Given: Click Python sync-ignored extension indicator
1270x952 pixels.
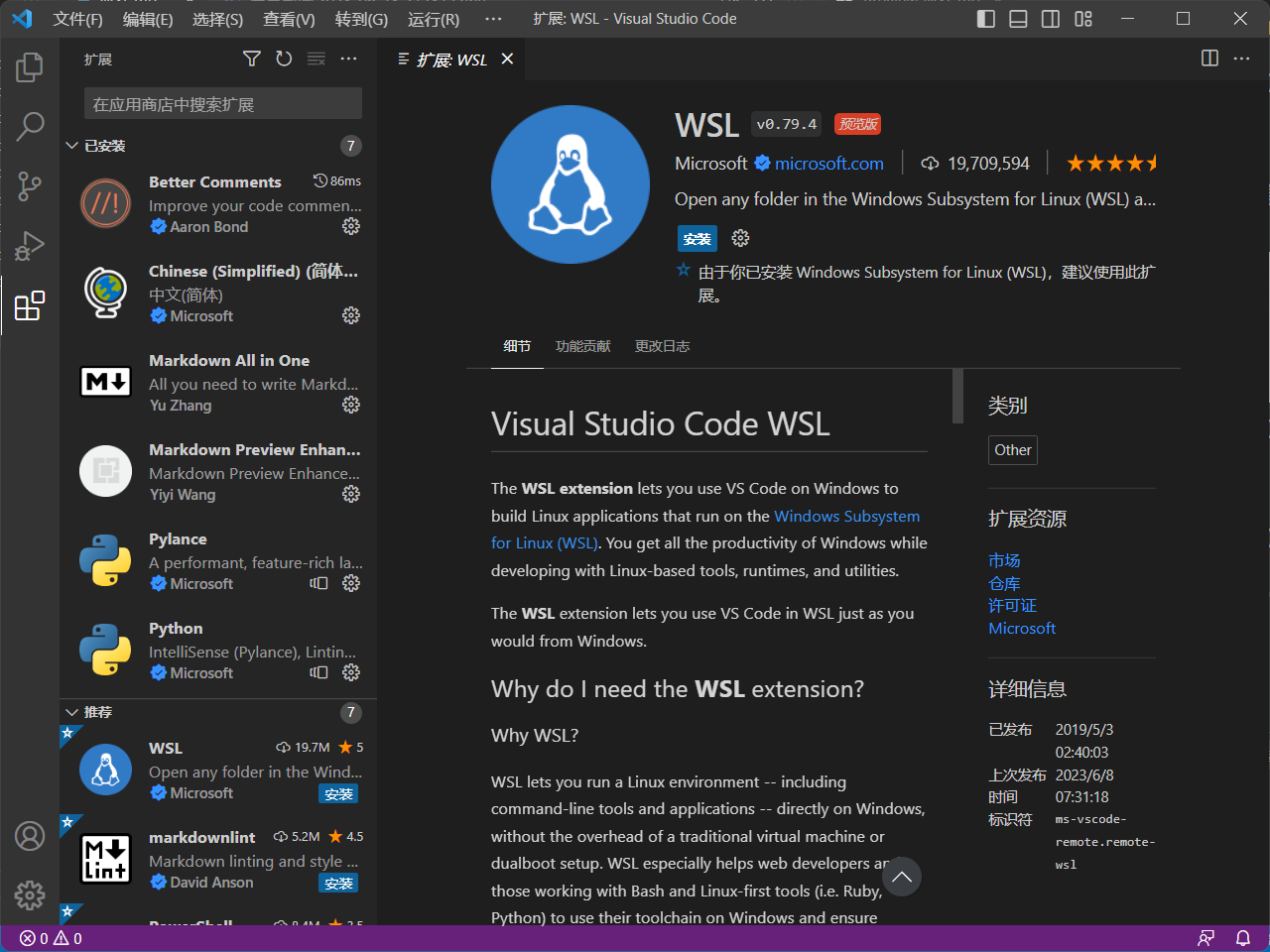Looking at the screenshot, I should click(x=318, y=672).
